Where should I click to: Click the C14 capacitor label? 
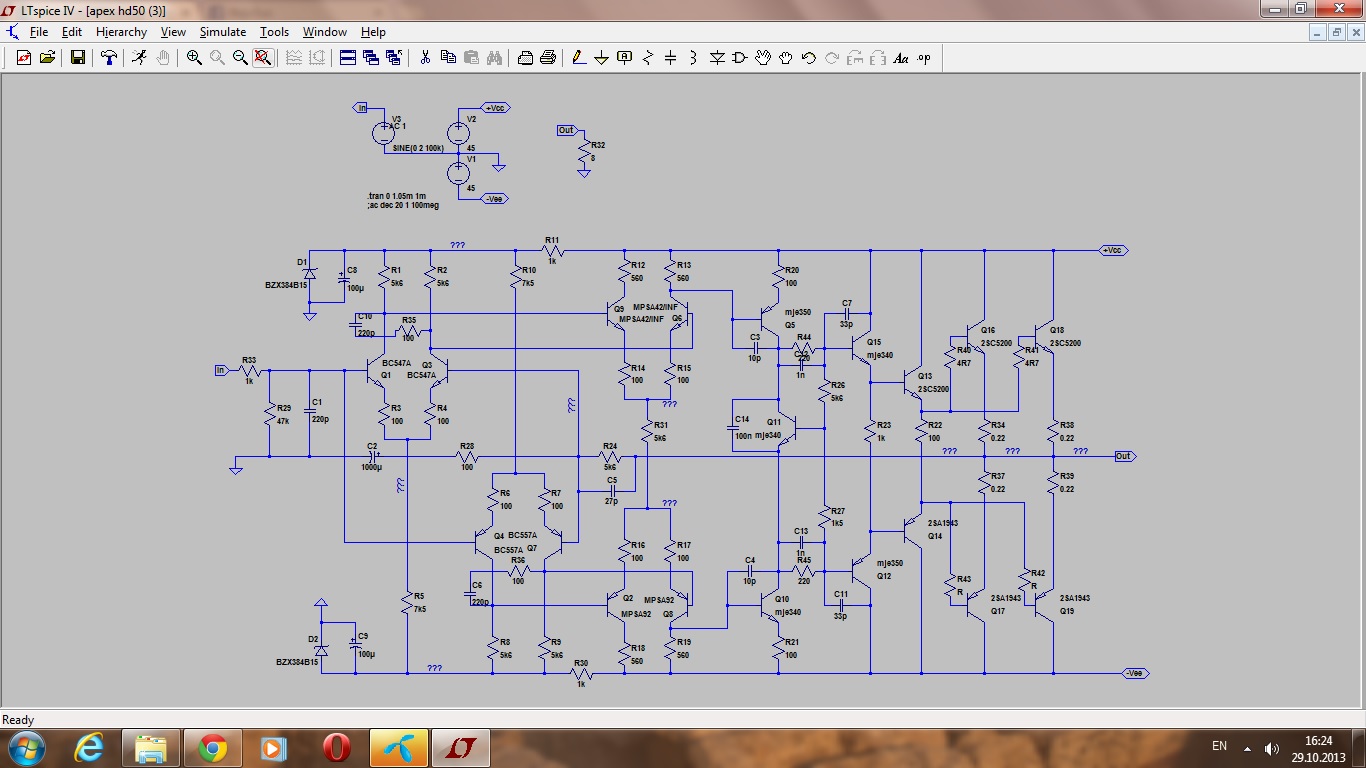click(742, 419)
